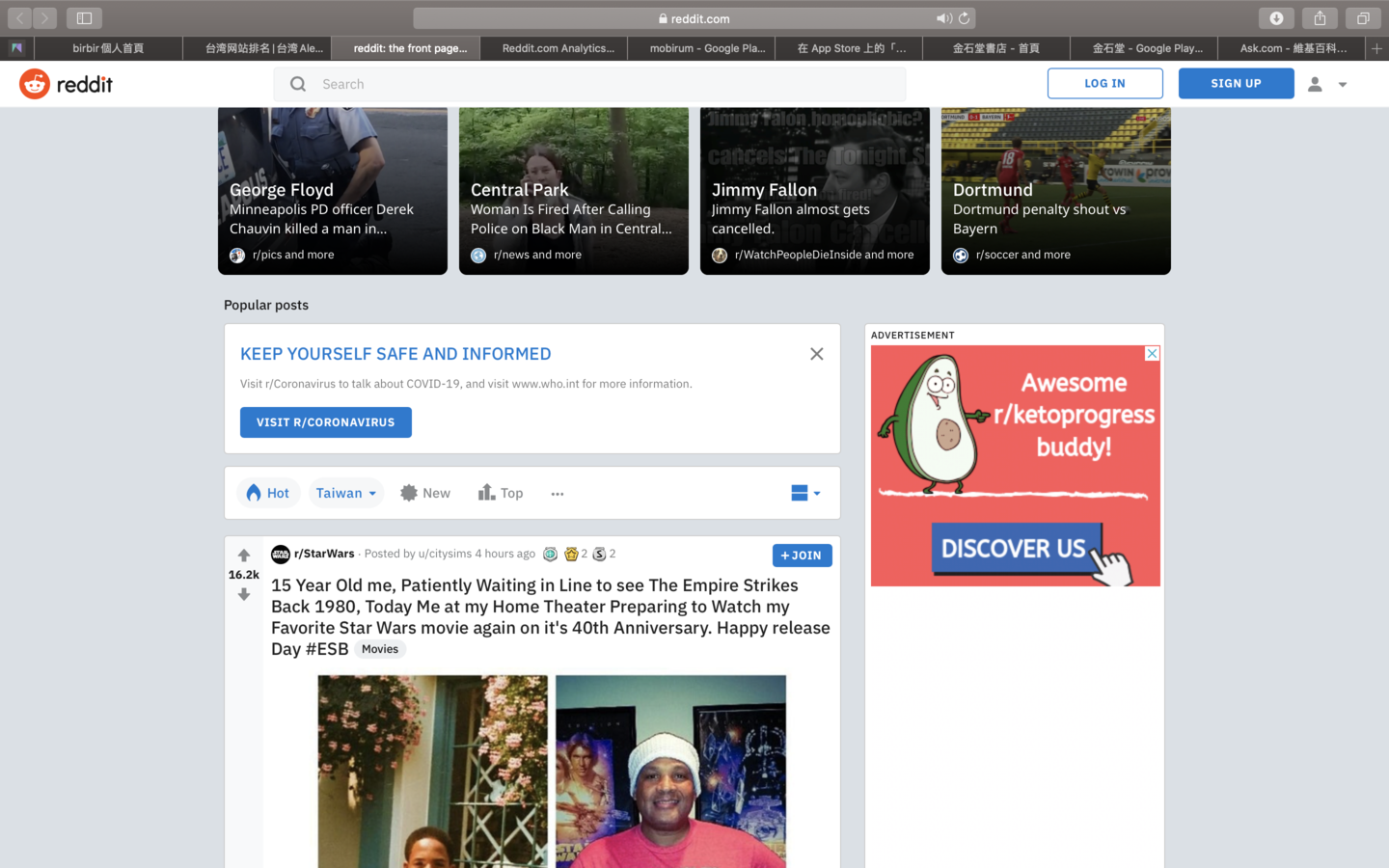This screenshot has width=1389, height=868.
Task: Dismiss the coronavirus info banner
Action: click(817, 354)
